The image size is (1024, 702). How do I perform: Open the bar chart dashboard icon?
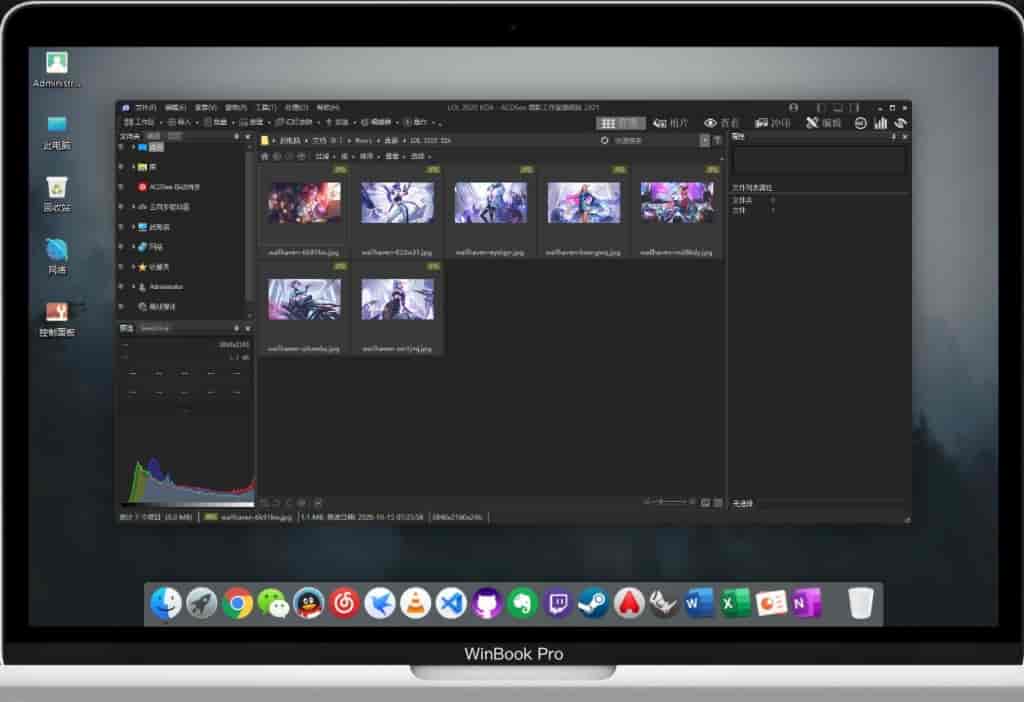881,123
